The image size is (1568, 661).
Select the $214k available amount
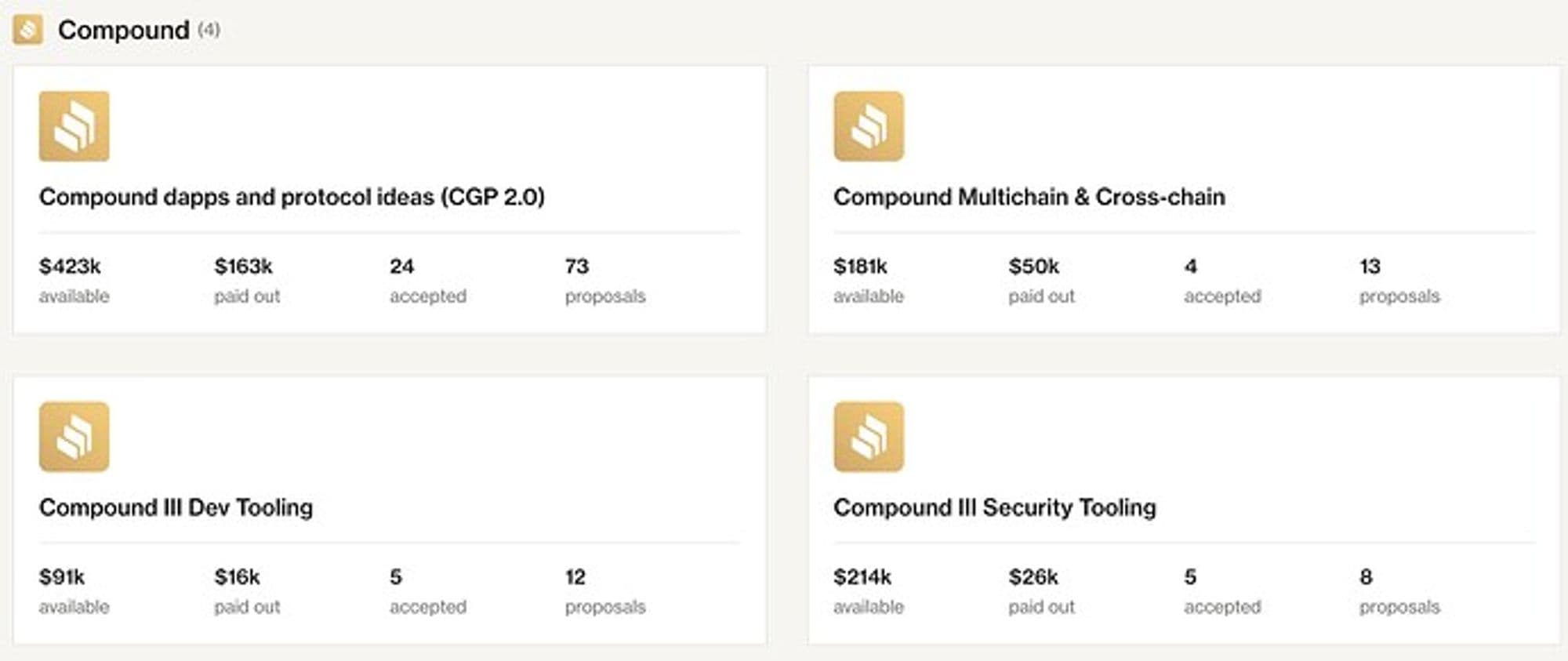(869, 590)
